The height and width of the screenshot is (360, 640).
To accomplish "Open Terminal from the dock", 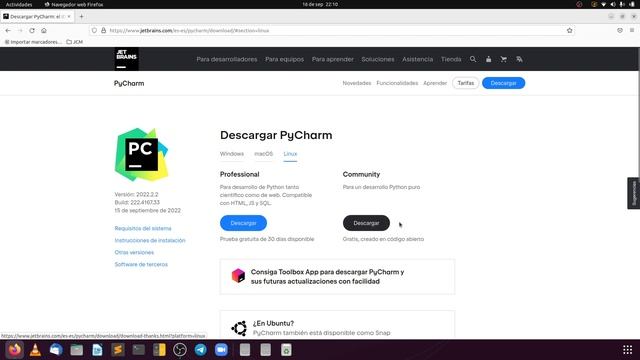I will [138, 350].
